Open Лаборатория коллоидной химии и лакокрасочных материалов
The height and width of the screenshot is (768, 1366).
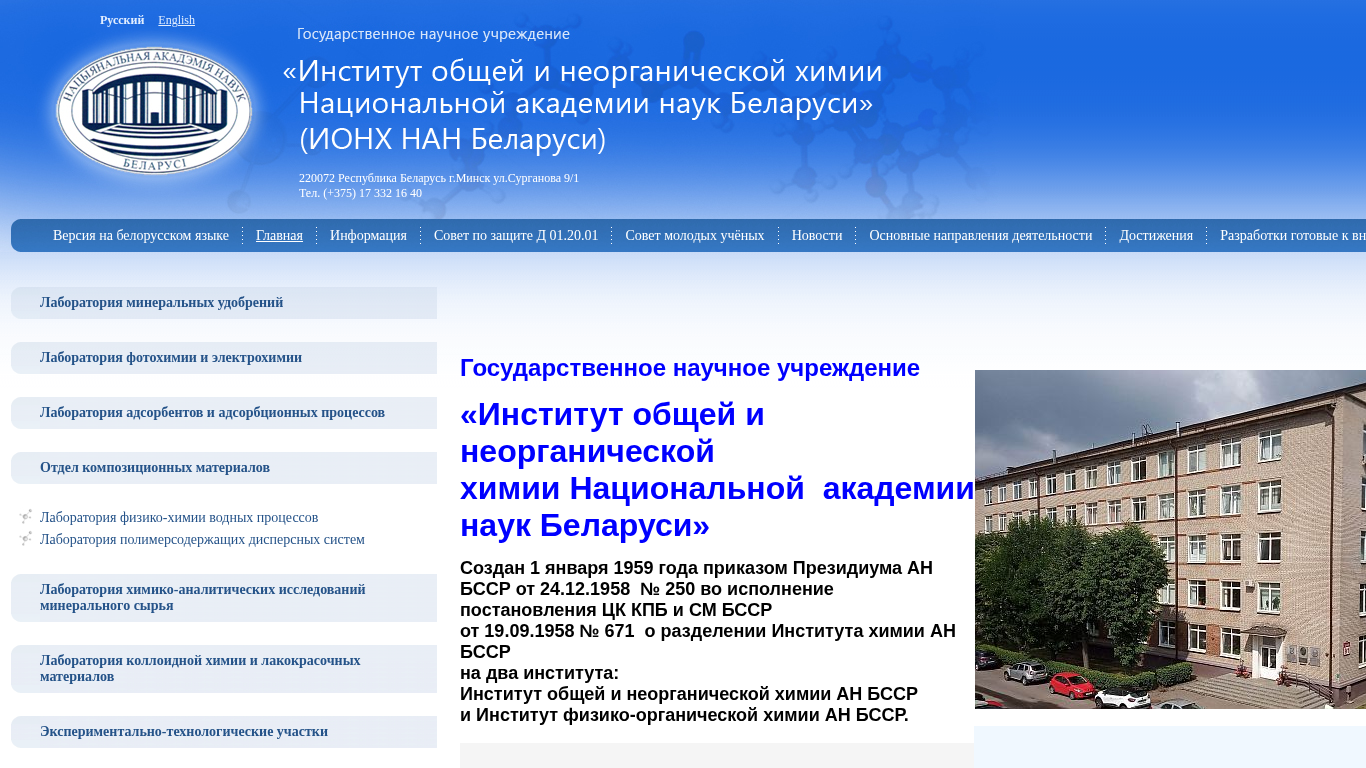(x=224, y=669)
